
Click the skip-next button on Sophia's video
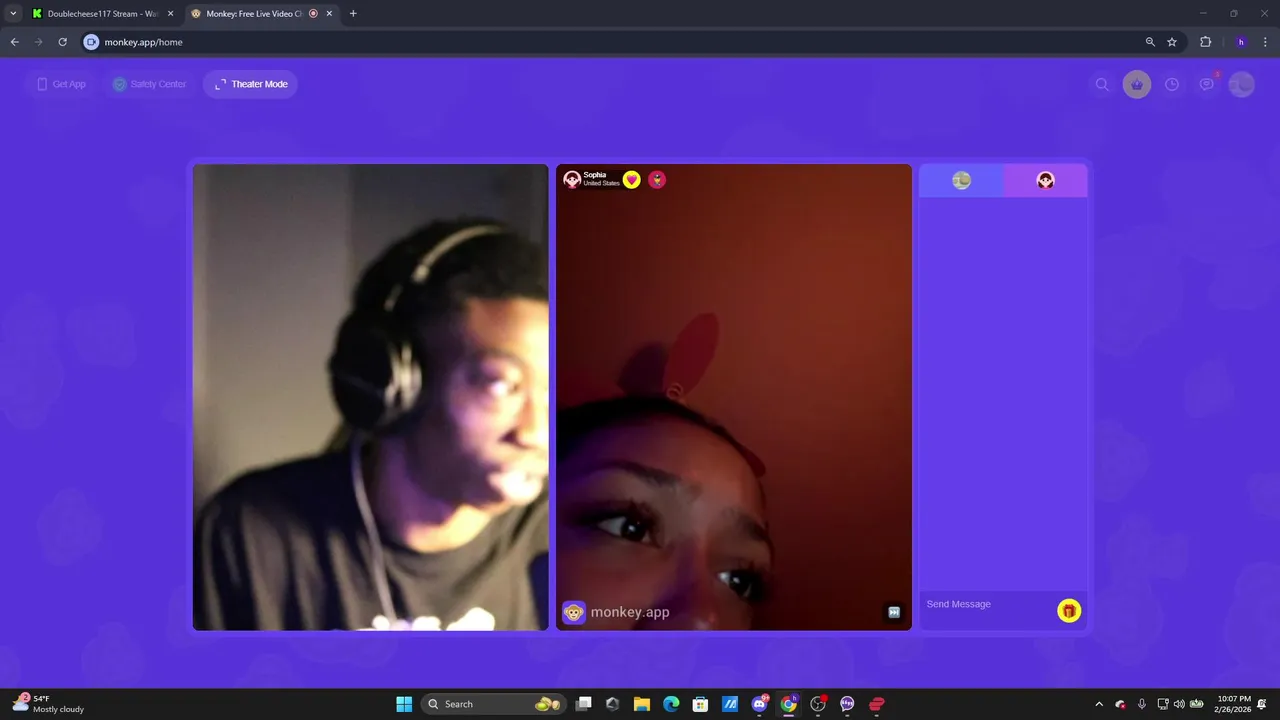[x=894, y=612]
